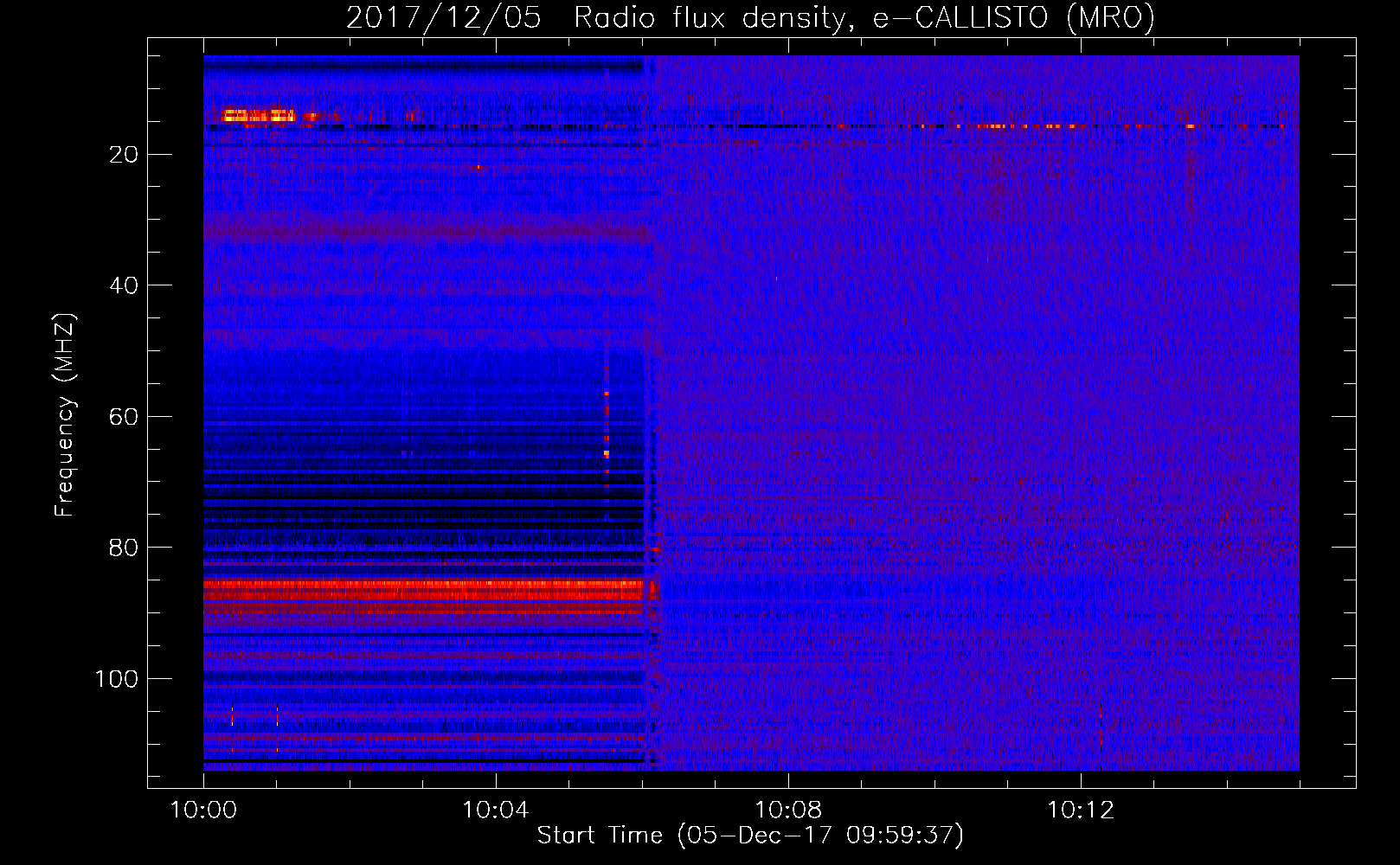Click the 80 MHz frequency tick label
1400x865 pixels.
pyautogui.click(x=125, y=548)
